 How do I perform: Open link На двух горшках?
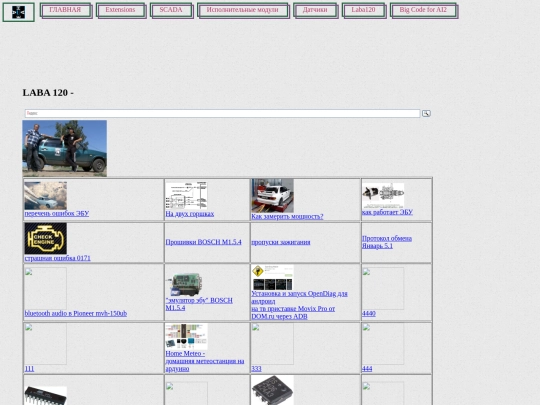(190, 214)
